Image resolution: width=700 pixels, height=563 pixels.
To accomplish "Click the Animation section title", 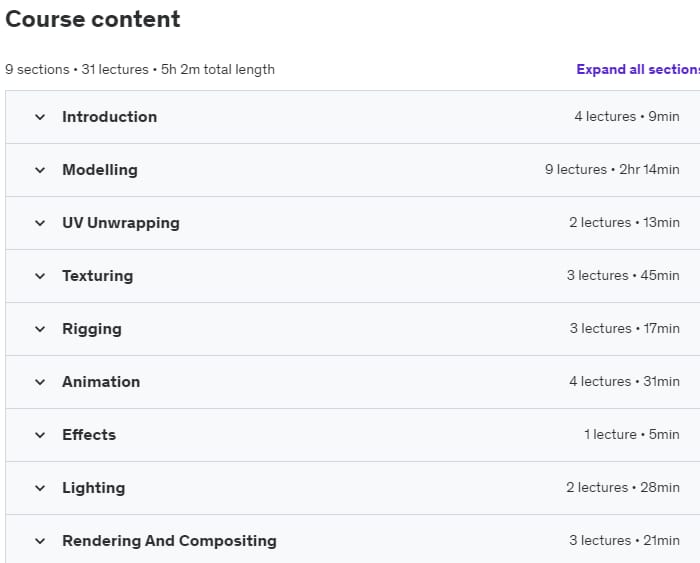I will click(x=101, y=382).
